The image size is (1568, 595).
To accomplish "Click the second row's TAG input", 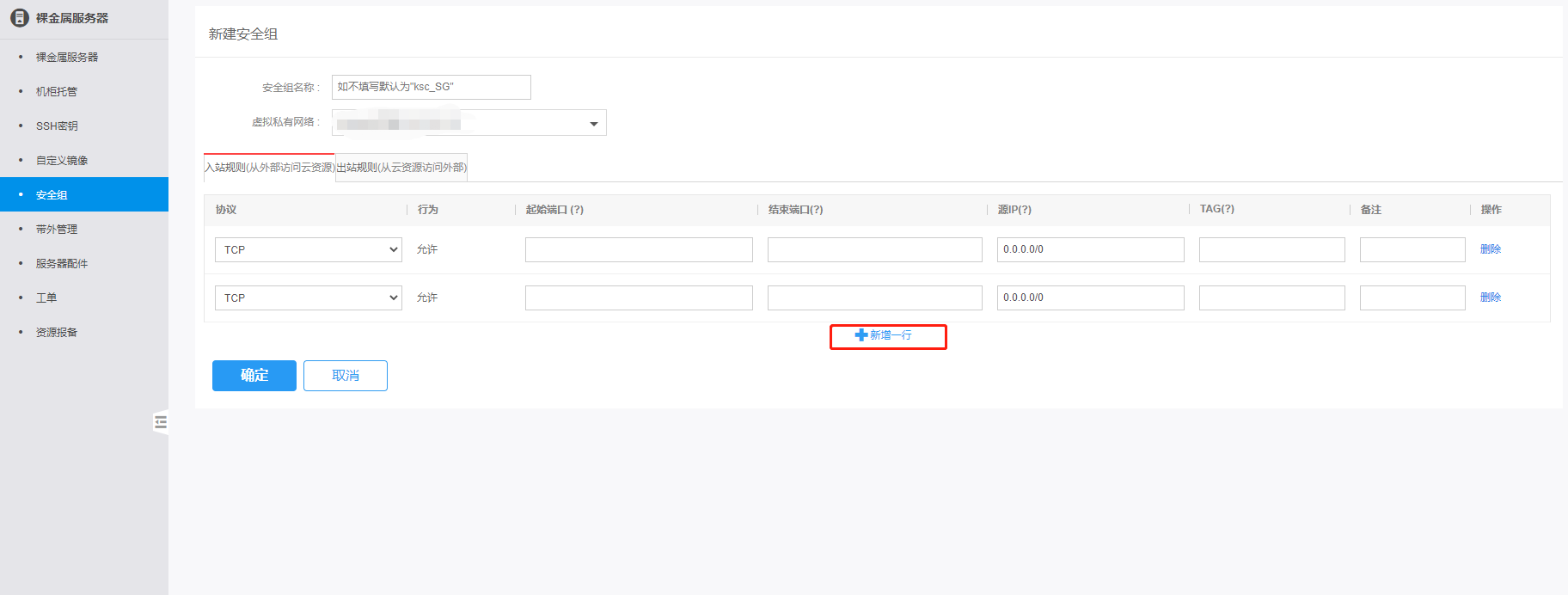I will point(1272,297).
